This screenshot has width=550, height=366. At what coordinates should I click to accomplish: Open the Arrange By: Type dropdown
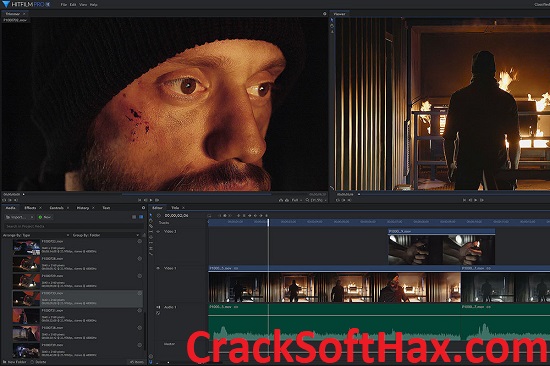[x=36, y=235]
